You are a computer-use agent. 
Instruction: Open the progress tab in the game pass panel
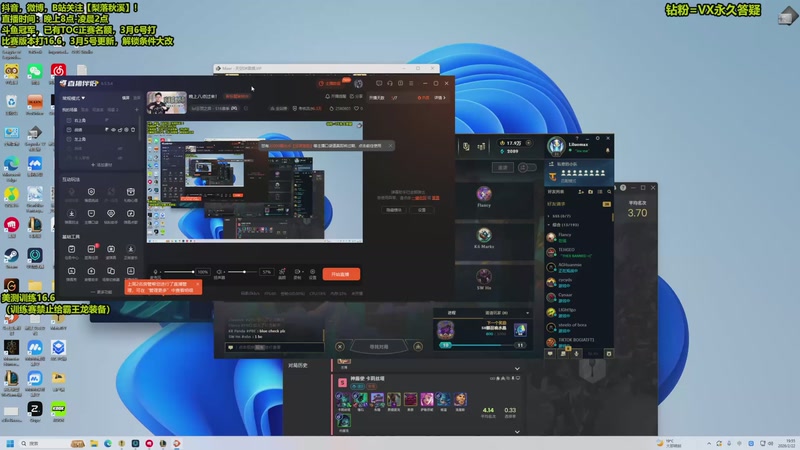point(452,313)
